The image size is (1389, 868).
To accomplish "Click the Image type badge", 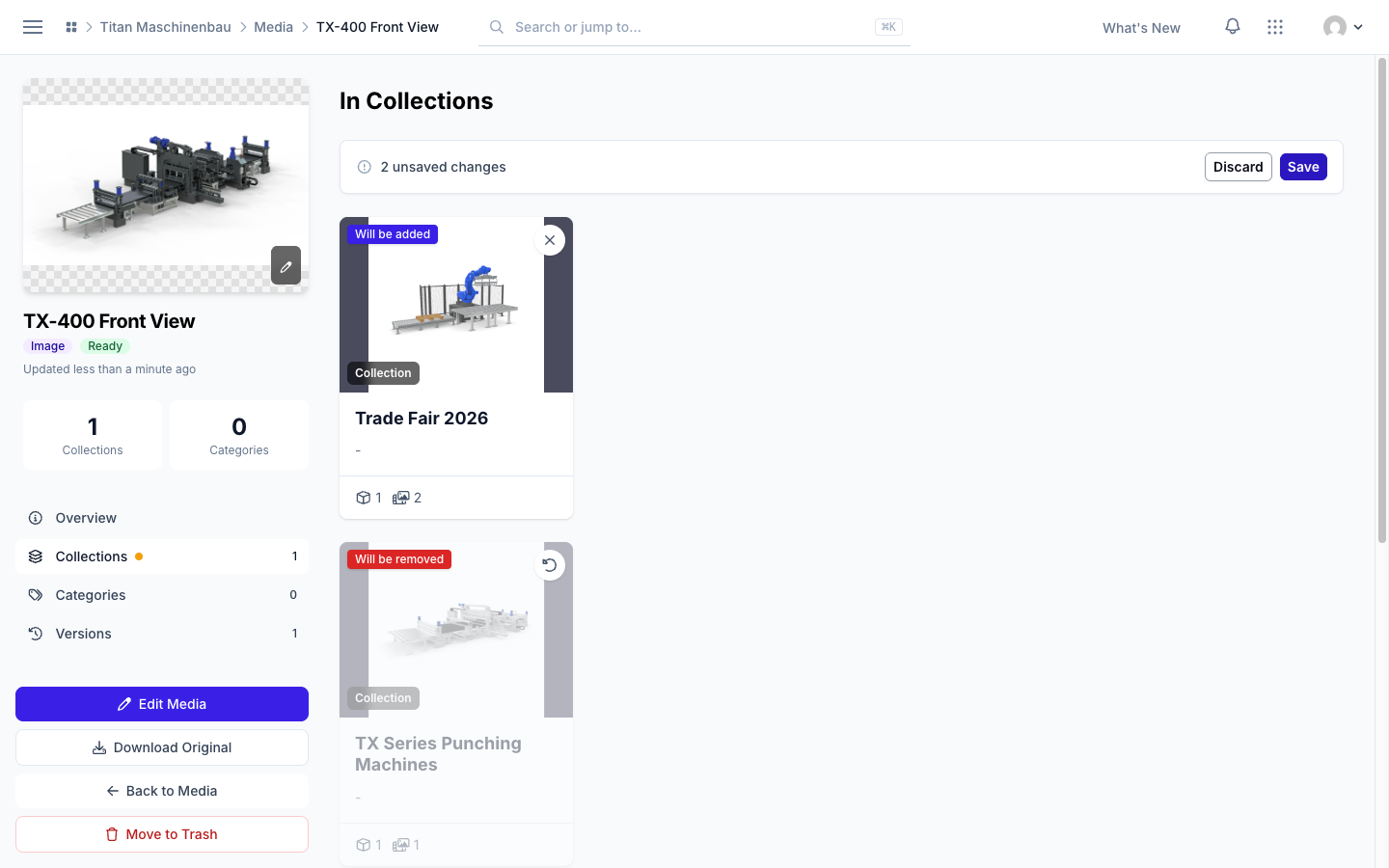I will click(x=47, y=346).
